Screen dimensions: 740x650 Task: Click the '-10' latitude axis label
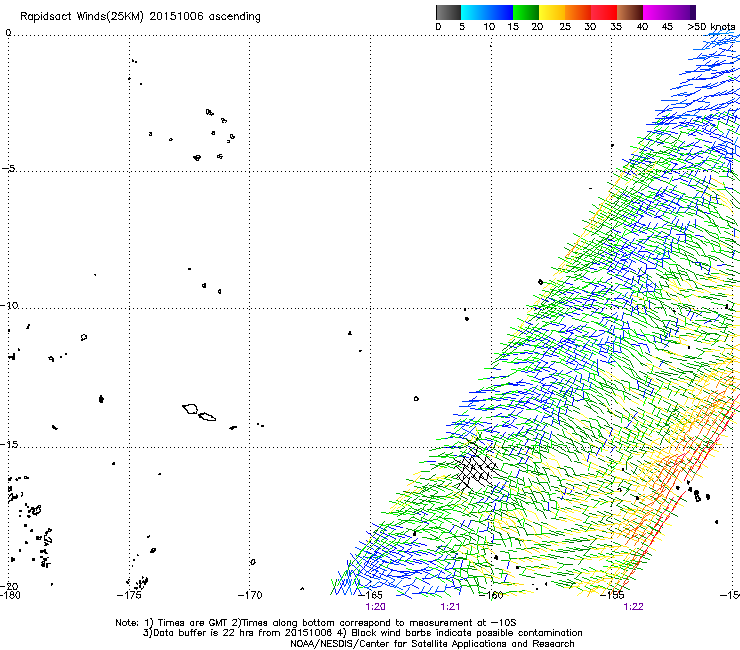point(9,305)
